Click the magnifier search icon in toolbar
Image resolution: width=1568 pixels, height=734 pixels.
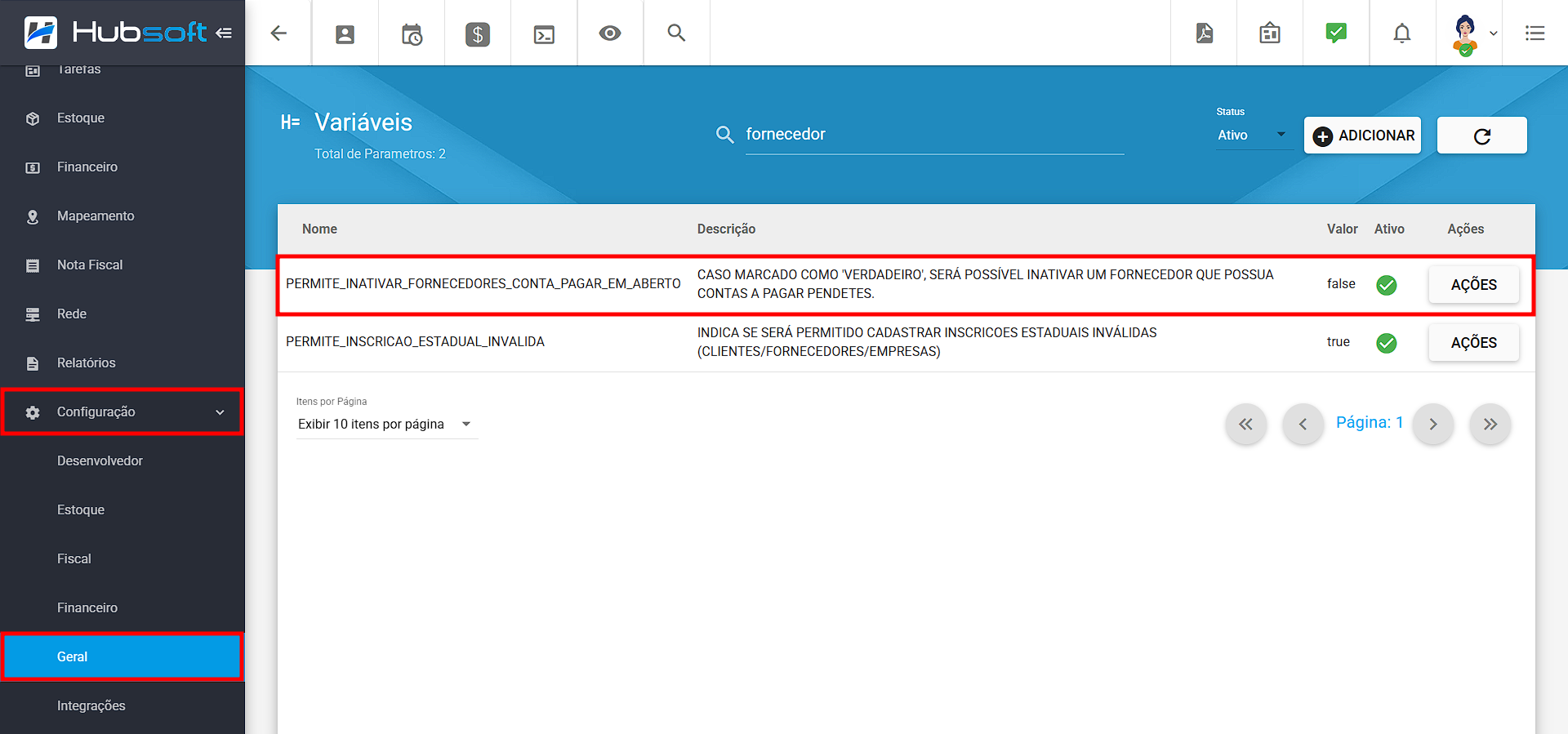[x=676, y=33]
